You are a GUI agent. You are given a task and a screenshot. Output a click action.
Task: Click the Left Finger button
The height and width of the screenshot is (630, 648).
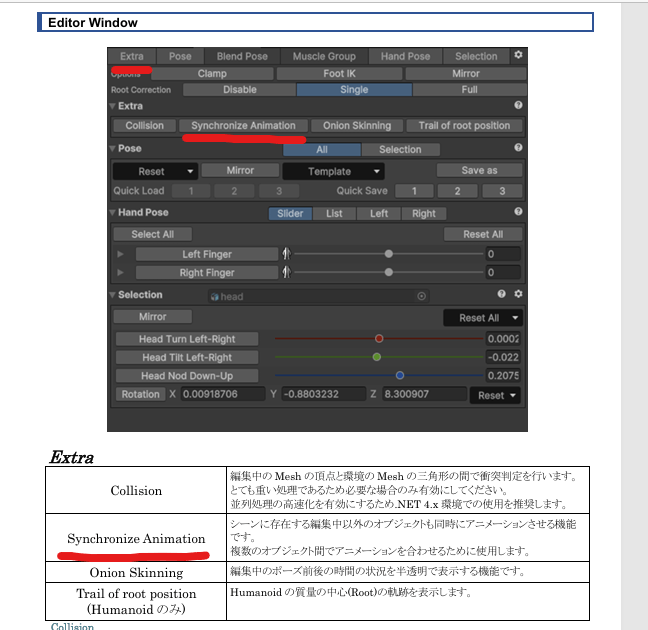[x=207, y=254]
